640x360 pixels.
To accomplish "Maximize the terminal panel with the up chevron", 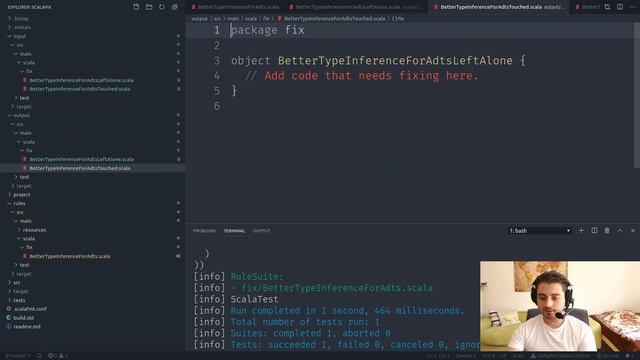I will pyautogui.click(x=620, y=231).
